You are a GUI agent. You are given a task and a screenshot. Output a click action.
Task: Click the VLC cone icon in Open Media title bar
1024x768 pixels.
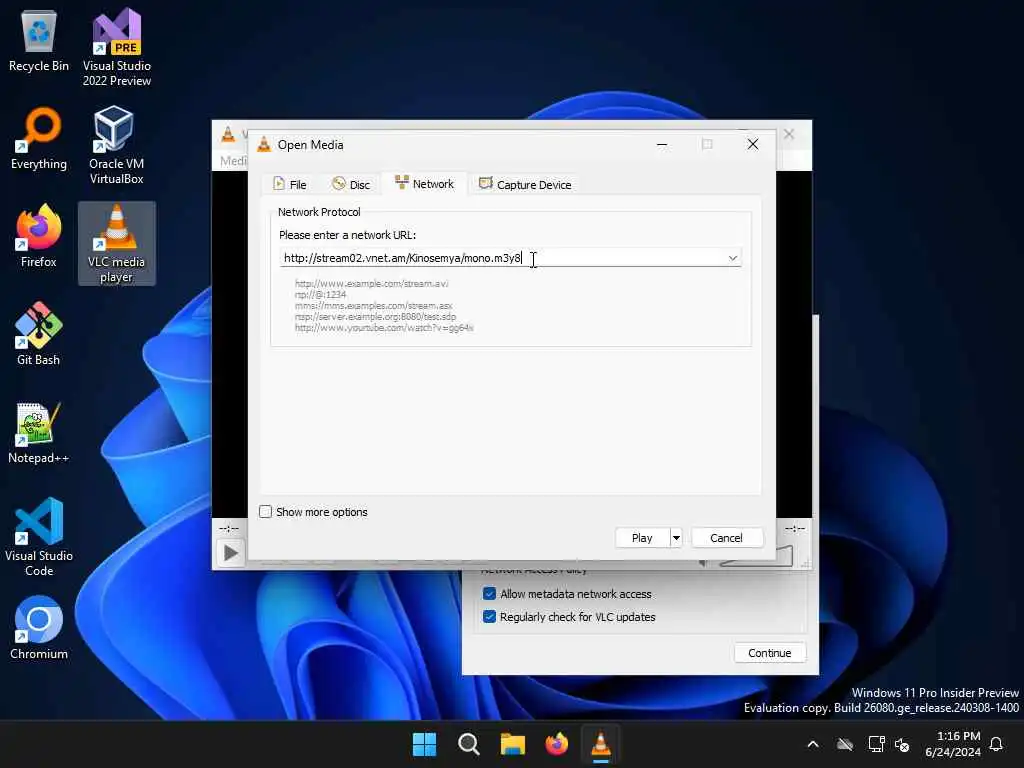coord(264,144)
